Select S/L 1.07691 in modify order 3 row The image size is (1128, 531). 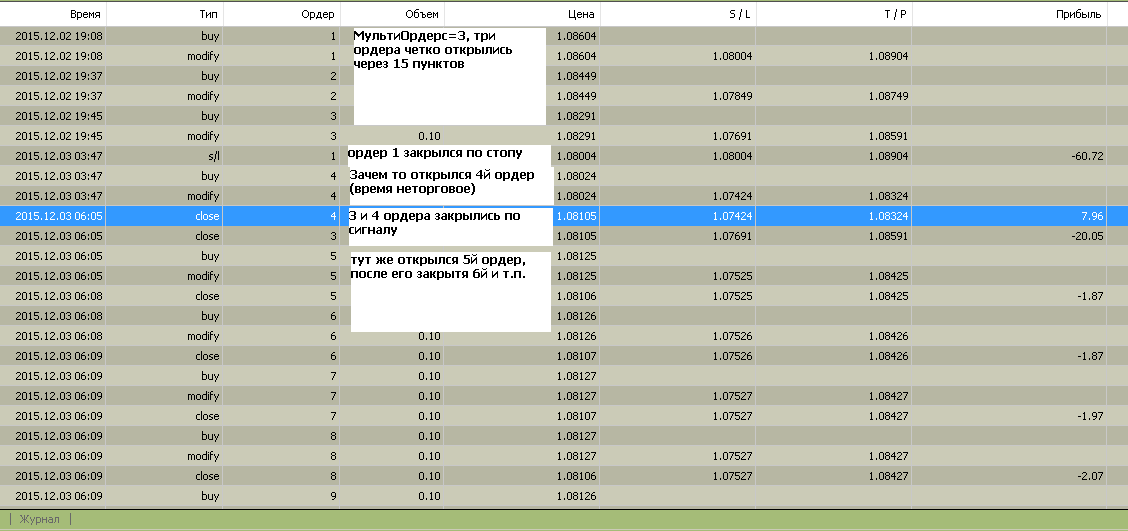pos(734,136)
